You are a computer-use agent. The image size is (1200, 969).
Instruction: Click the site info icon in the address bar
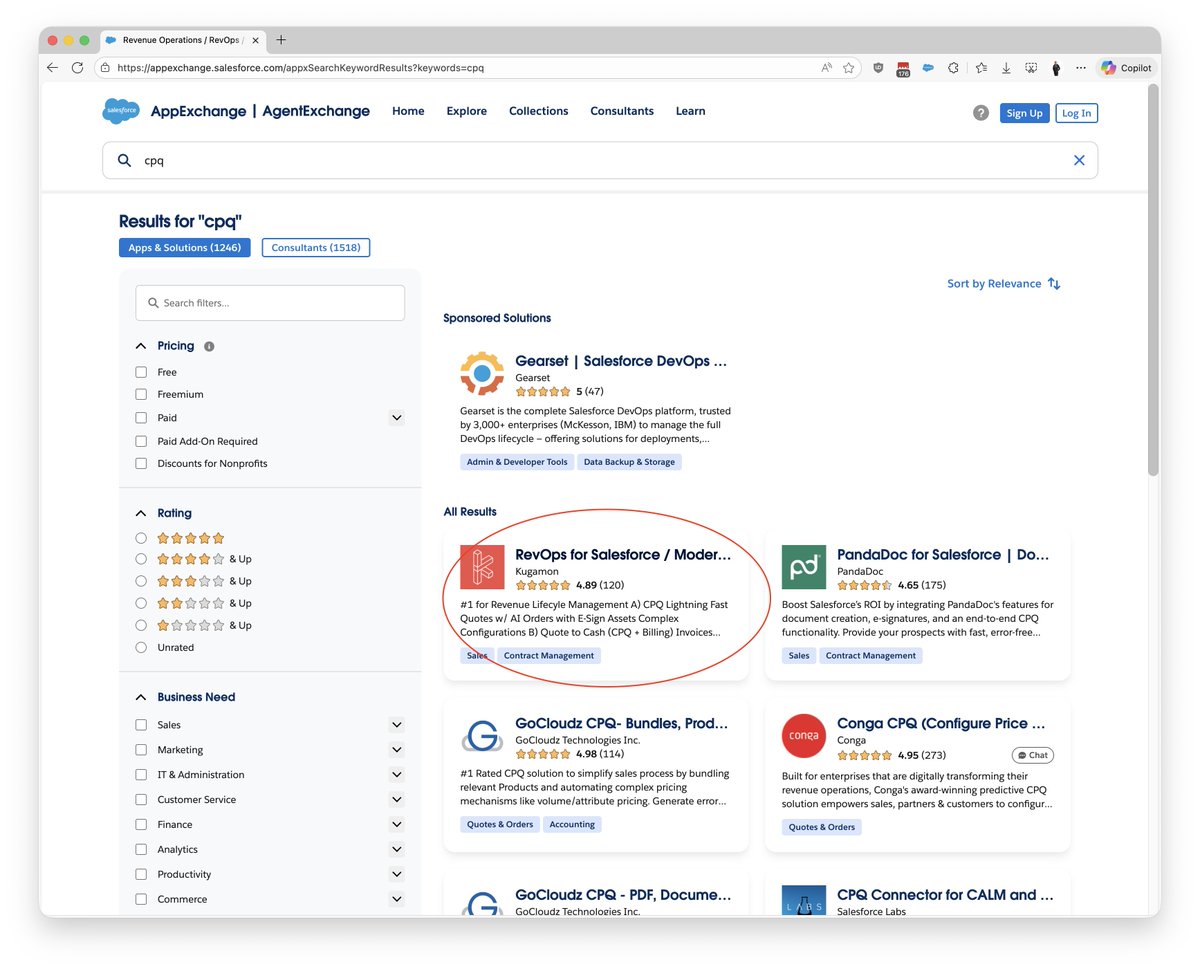pyautogui.click(x=104, y=68)
